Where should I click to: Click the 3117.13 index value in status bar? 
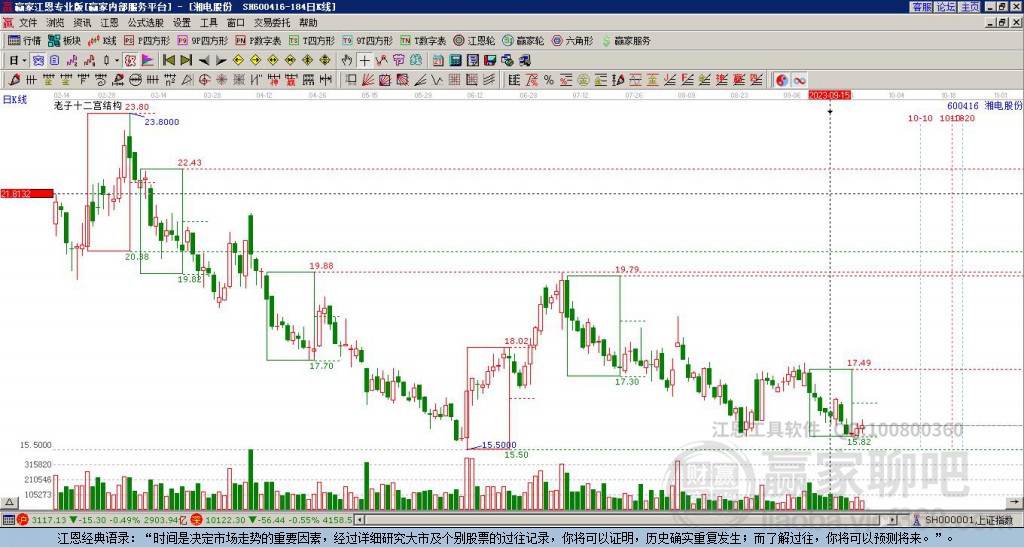point(49,520)
